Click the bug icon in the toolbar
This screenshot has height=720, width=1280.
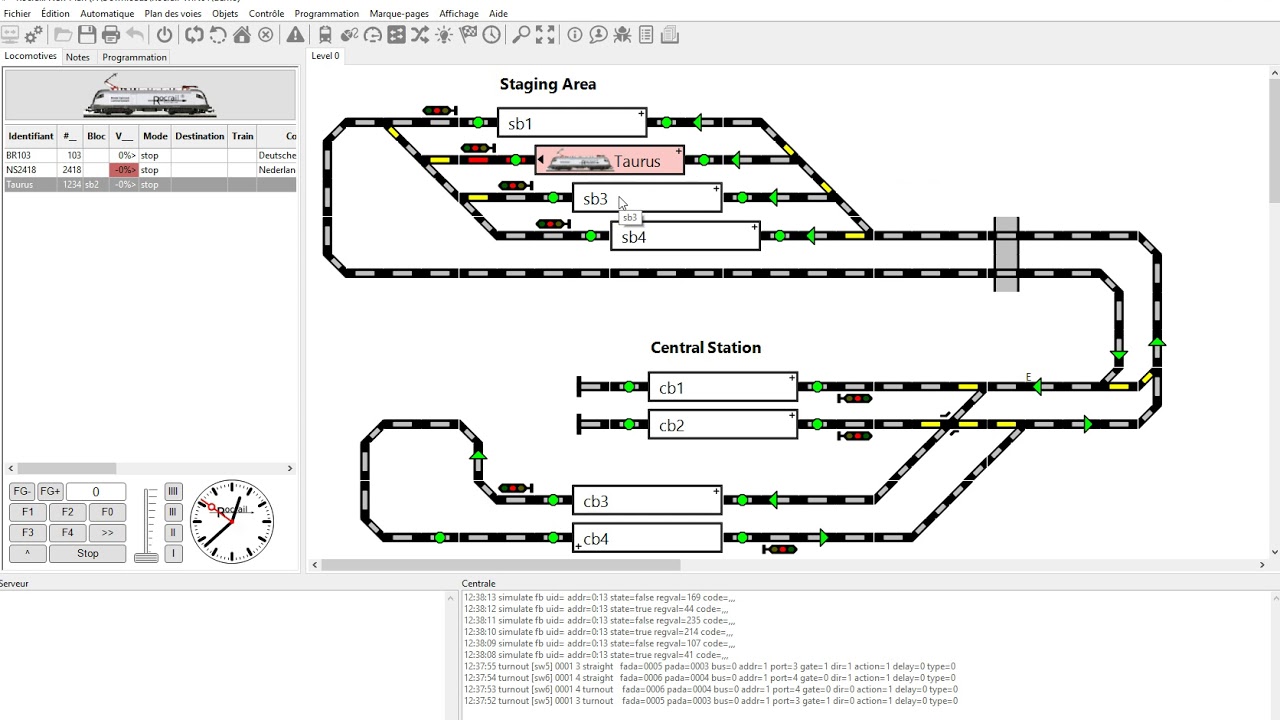[x=622, y=35]
